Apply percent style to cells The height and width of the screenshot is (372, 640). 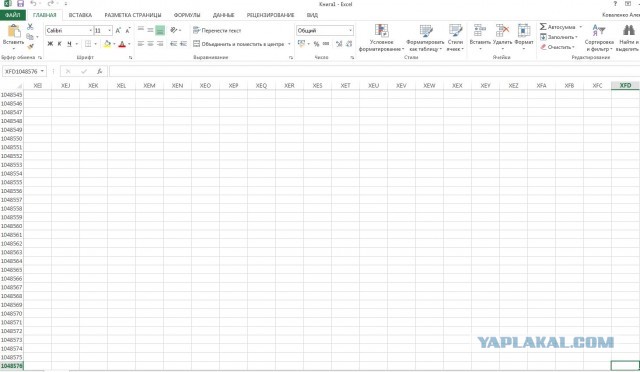pos(316,44)
